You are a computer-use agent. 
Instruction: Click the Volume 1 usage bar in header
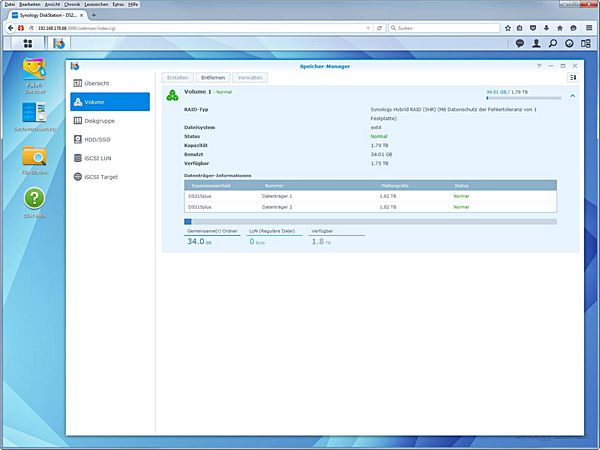point(523,98)
